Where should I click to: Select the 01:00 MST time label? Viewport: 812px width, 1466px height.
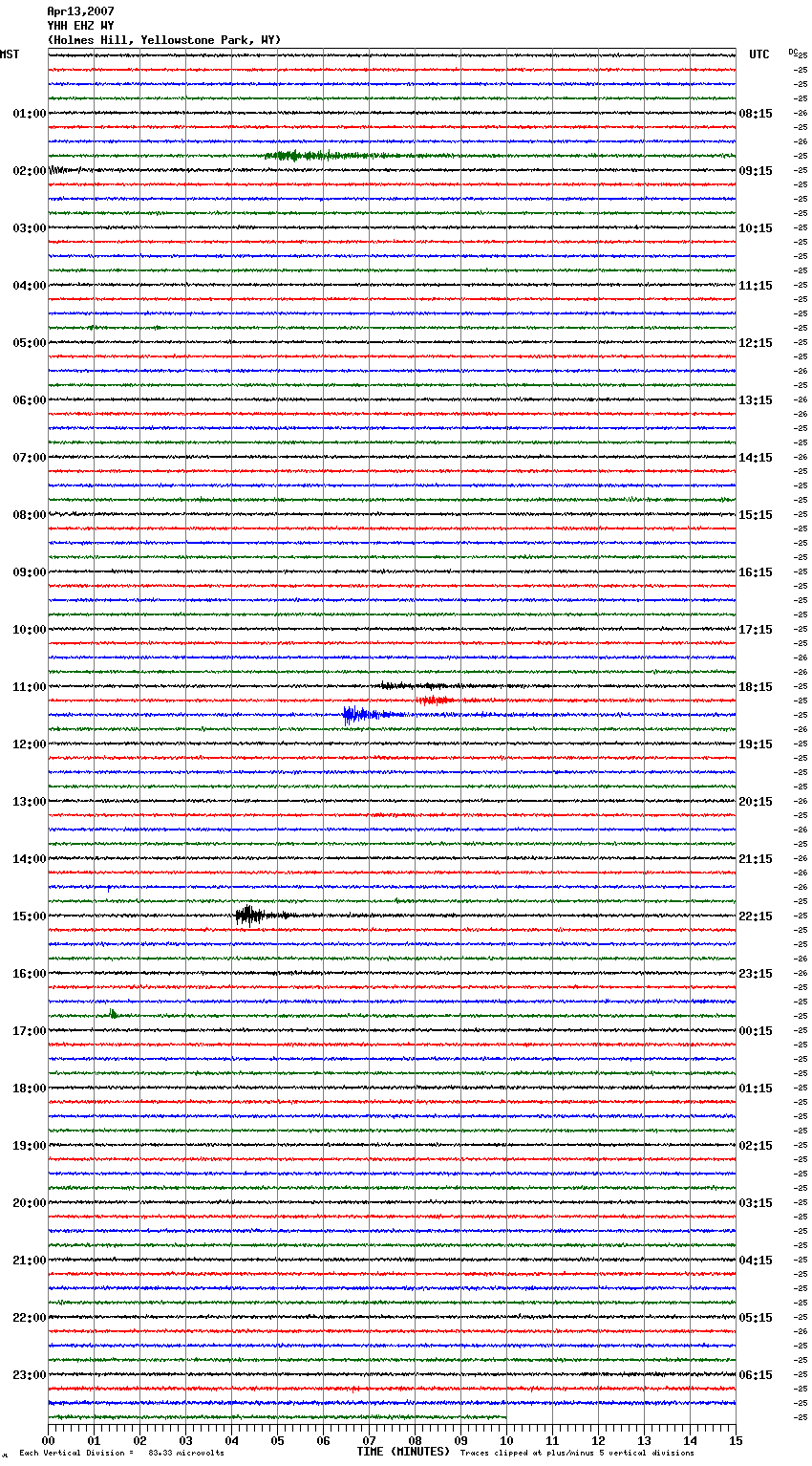click(29, 114)
